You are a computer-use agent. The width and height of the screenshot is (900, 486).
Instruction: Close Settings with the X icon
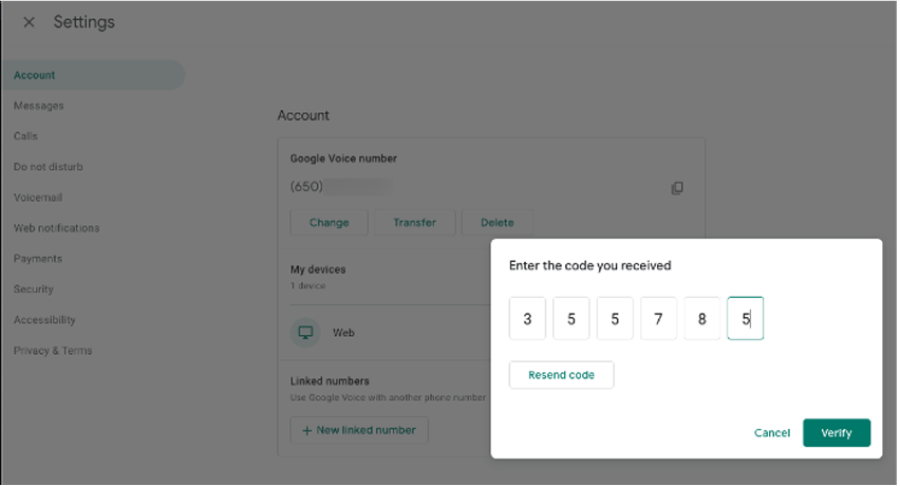[29, 22]
